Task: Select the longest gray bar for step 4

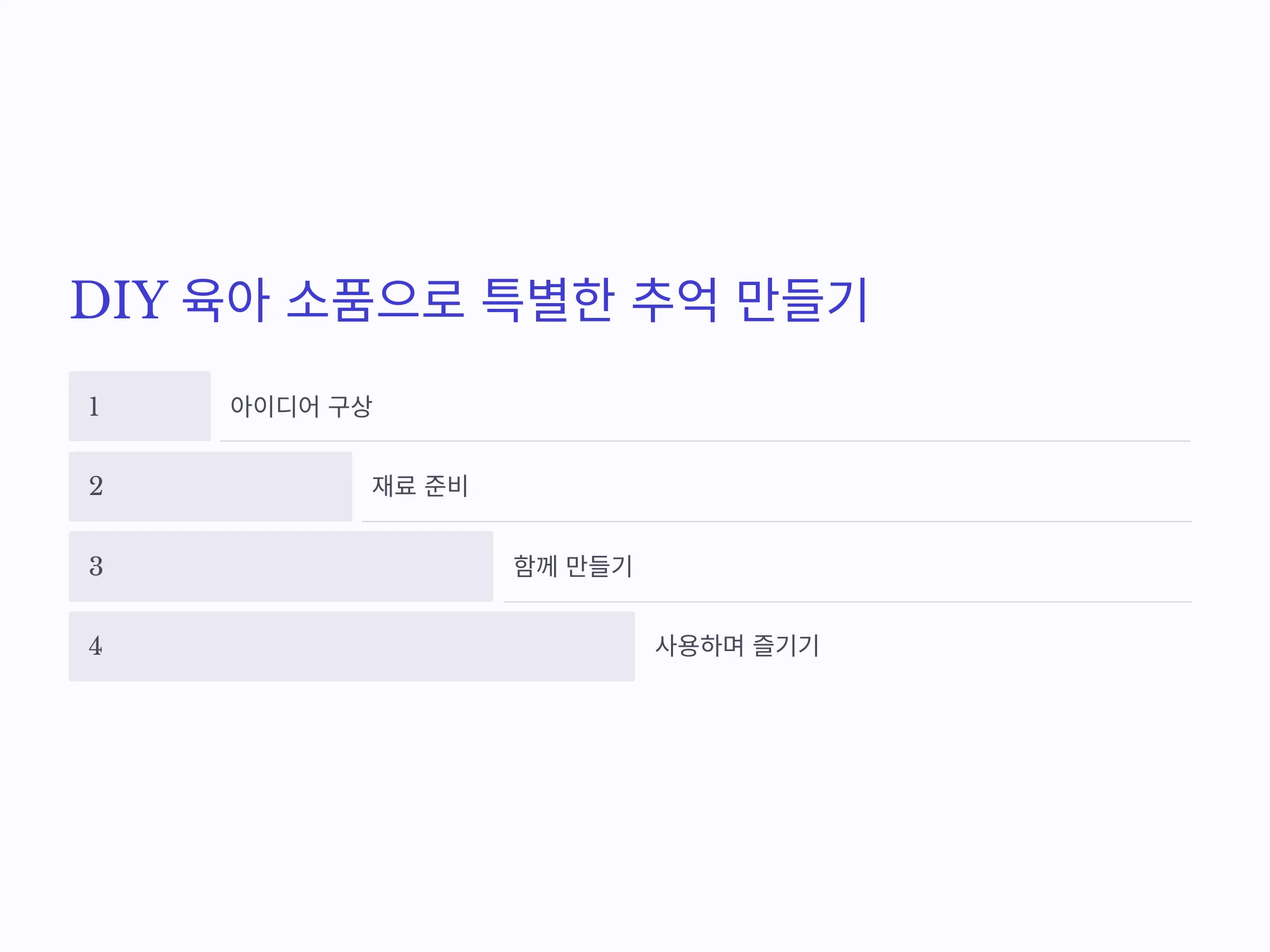Action: click(x=352, y=646)
